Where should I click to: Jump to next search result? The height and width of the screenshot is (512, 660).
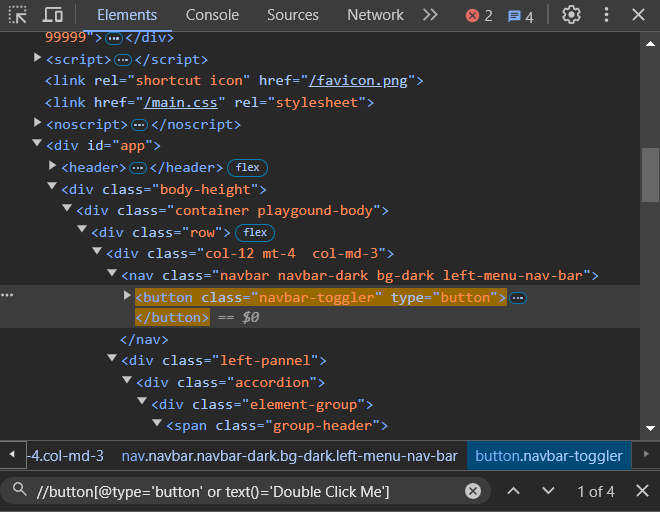point(548,491)
